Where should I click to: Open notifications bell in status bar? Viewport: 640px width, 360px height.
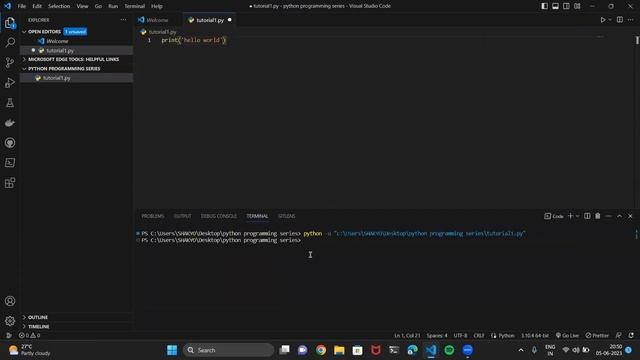click(631, 335)
